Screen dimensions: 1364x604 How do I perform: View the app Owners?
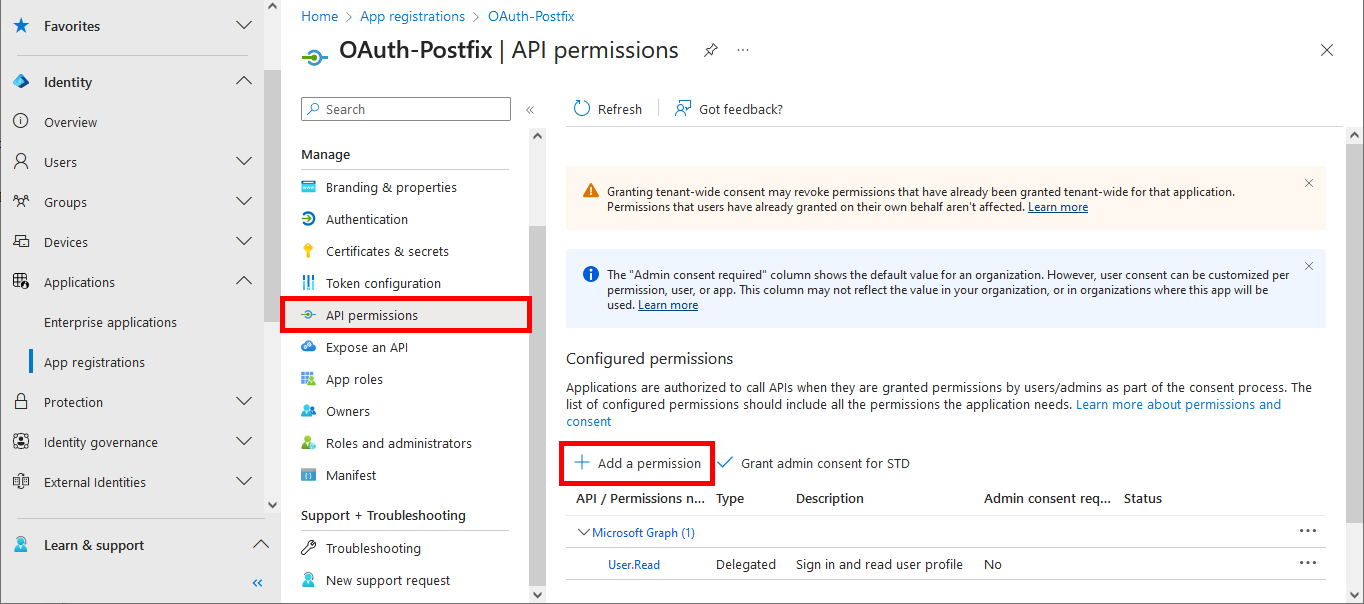coord(345,410)
